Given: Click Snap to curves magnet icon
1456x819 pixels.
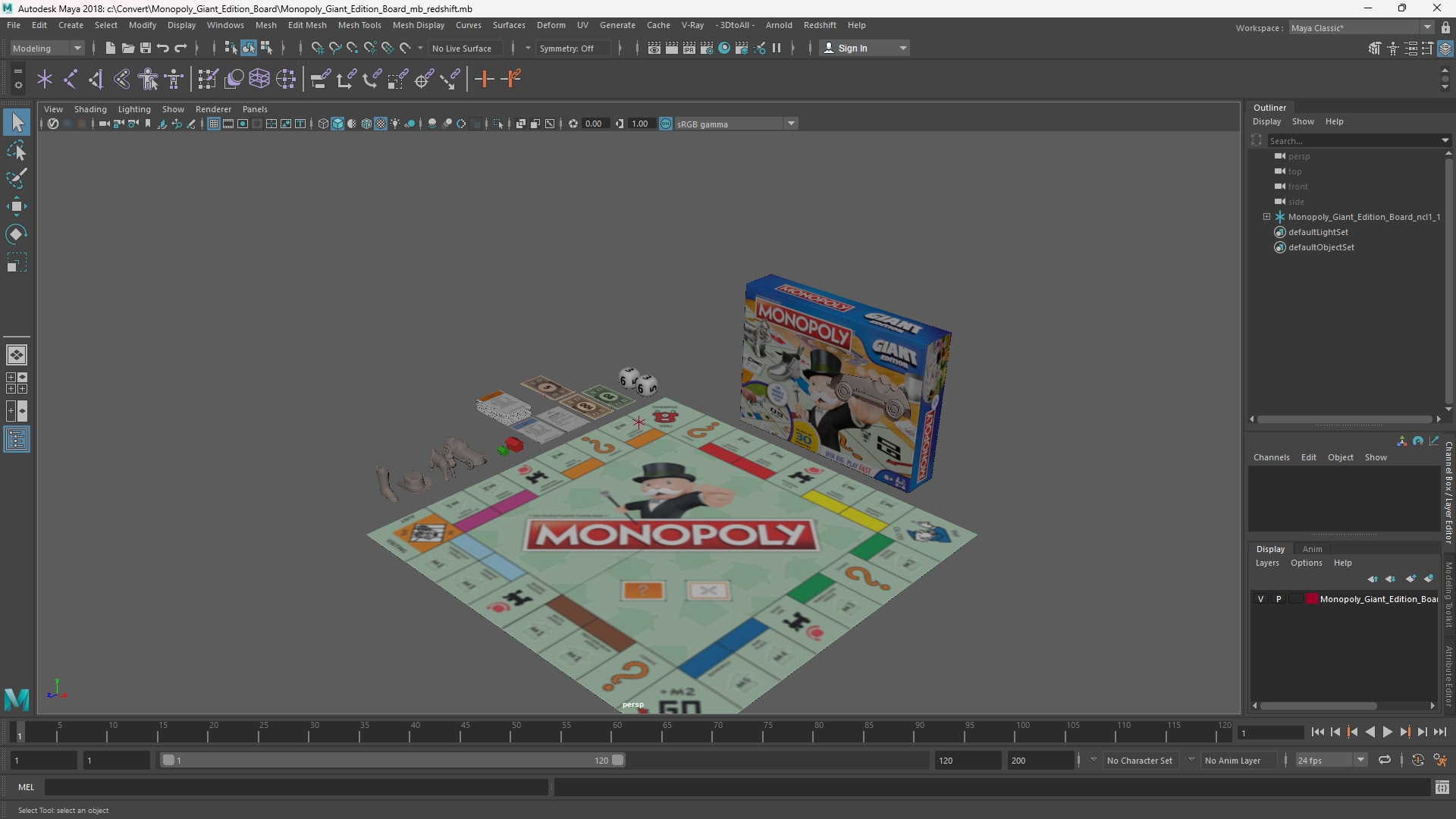Looking at the screenshot, I should (334, 48).
